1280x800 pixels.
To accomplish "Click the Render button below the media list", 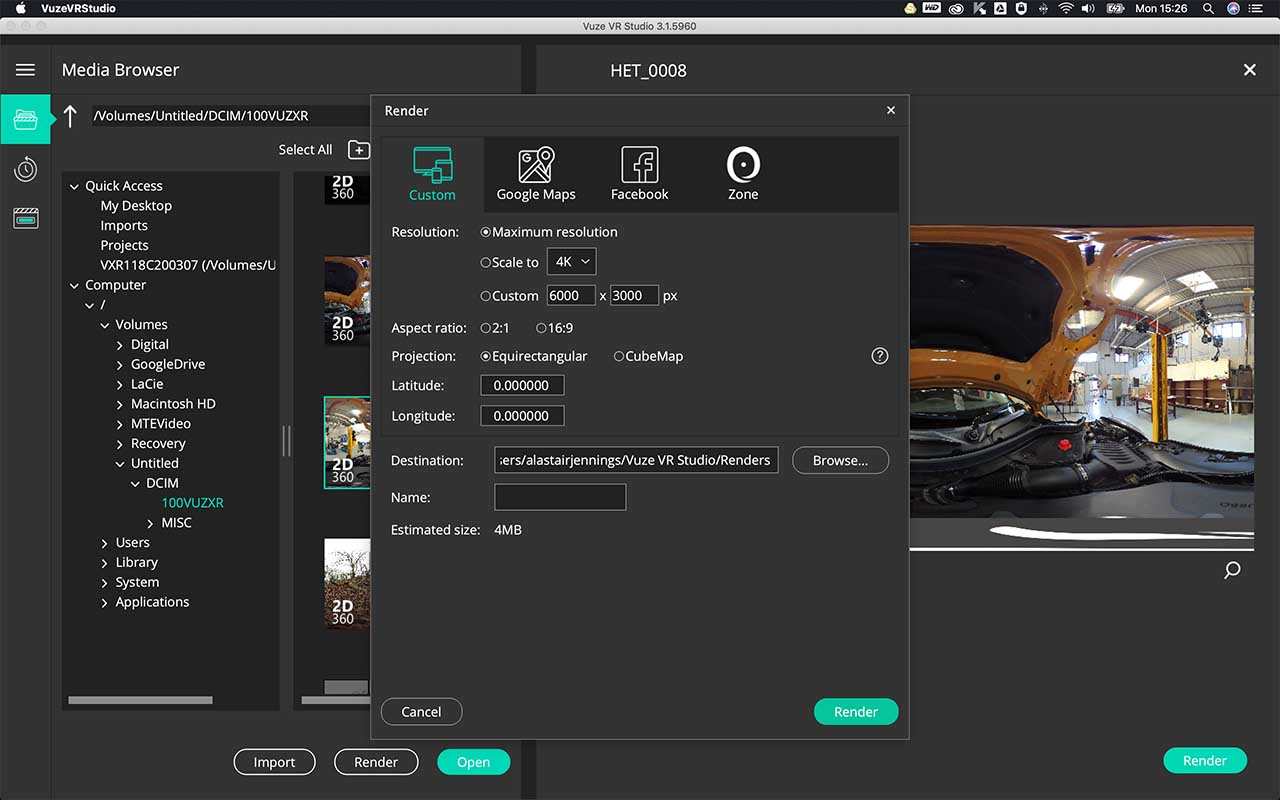I will [x=376, y=762].
